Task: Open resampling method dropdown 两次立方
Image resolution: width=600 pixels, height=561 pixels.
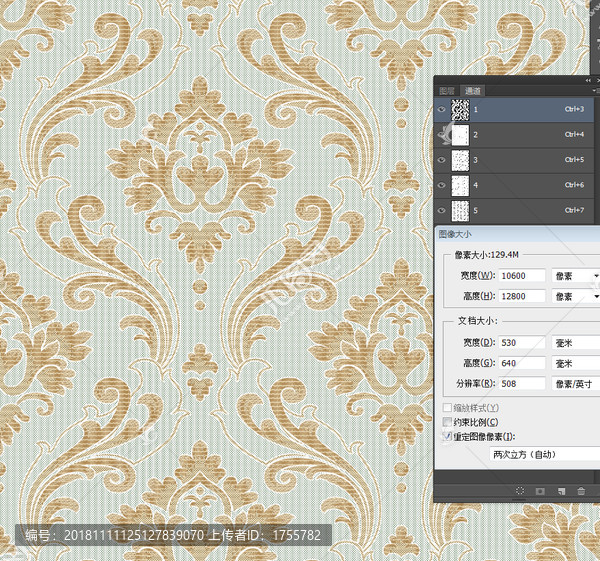Action: tap(545, 455)
